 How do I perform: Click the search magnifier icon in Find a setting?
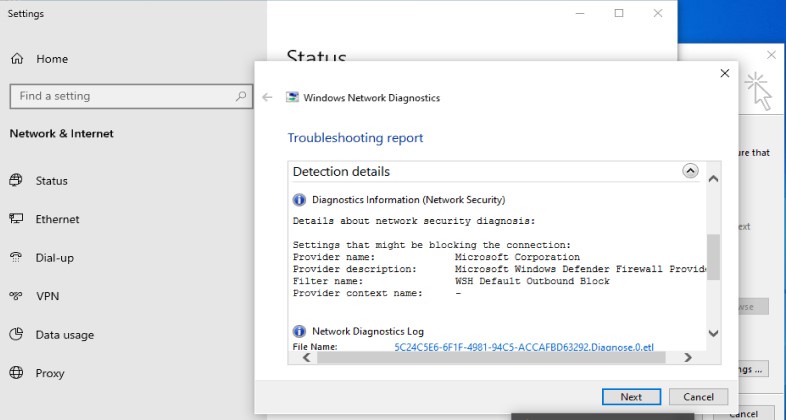241,96
